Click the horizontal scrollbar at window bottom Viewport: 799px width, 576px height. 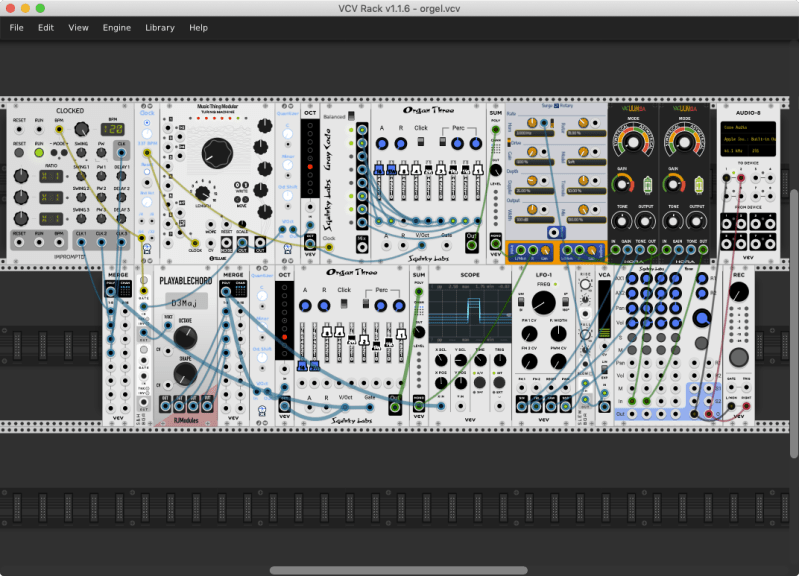[398, 570]
